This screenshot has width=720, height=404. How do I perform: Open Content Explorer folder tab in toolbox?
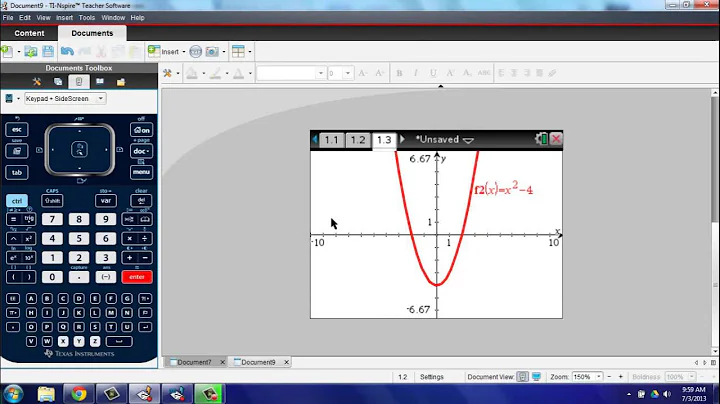[121, 82]
